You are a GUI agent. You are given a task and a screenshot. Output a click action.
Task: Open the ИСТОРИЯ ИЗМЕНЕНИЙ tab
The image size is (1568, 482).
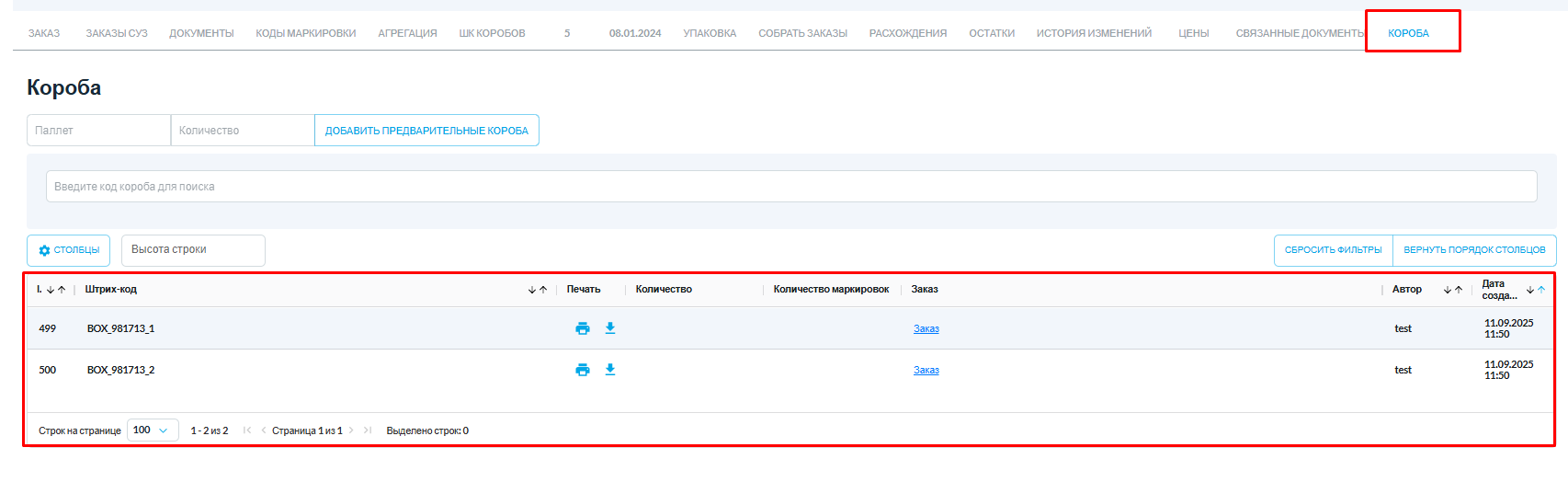[1094, 33]
